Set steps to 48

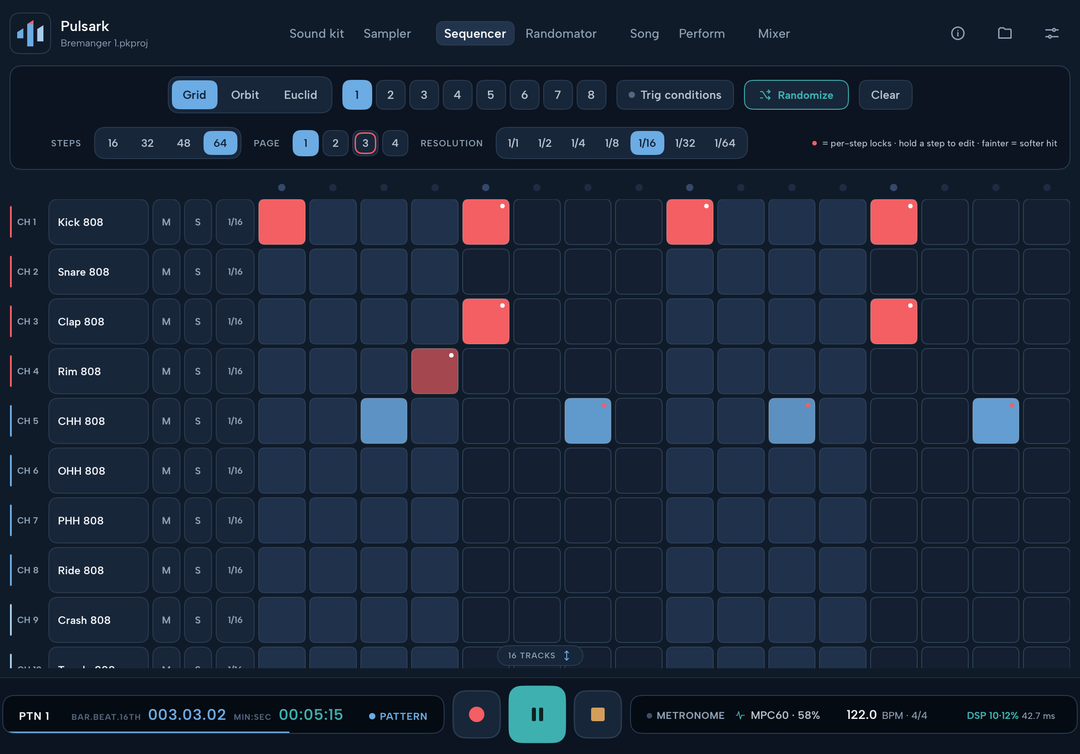tap(183, 143)
